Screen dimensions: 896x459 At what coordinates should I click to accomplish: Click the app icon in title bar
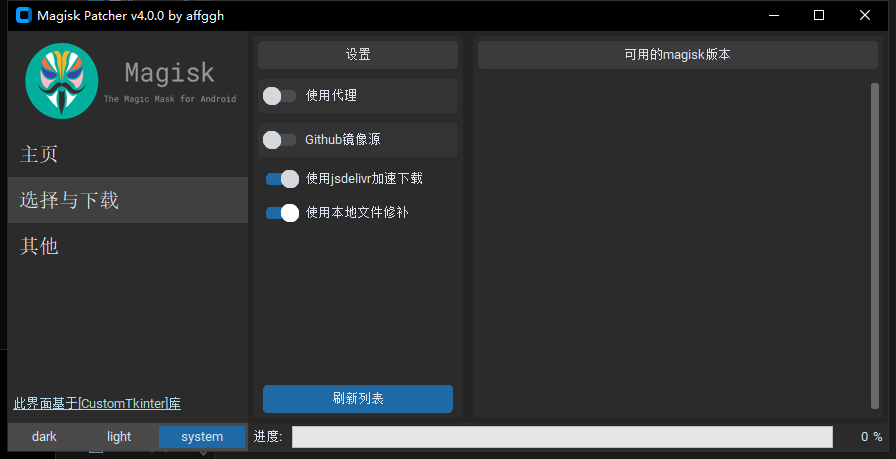click(24, 15)
